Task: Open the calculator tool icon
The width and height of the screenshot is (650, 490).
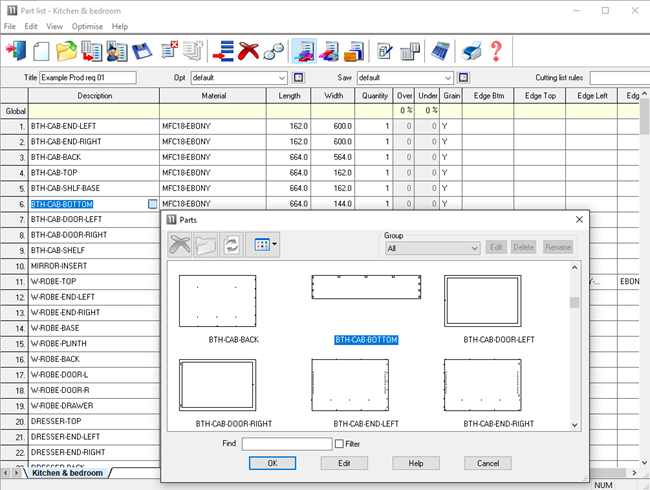Action: 439,50
